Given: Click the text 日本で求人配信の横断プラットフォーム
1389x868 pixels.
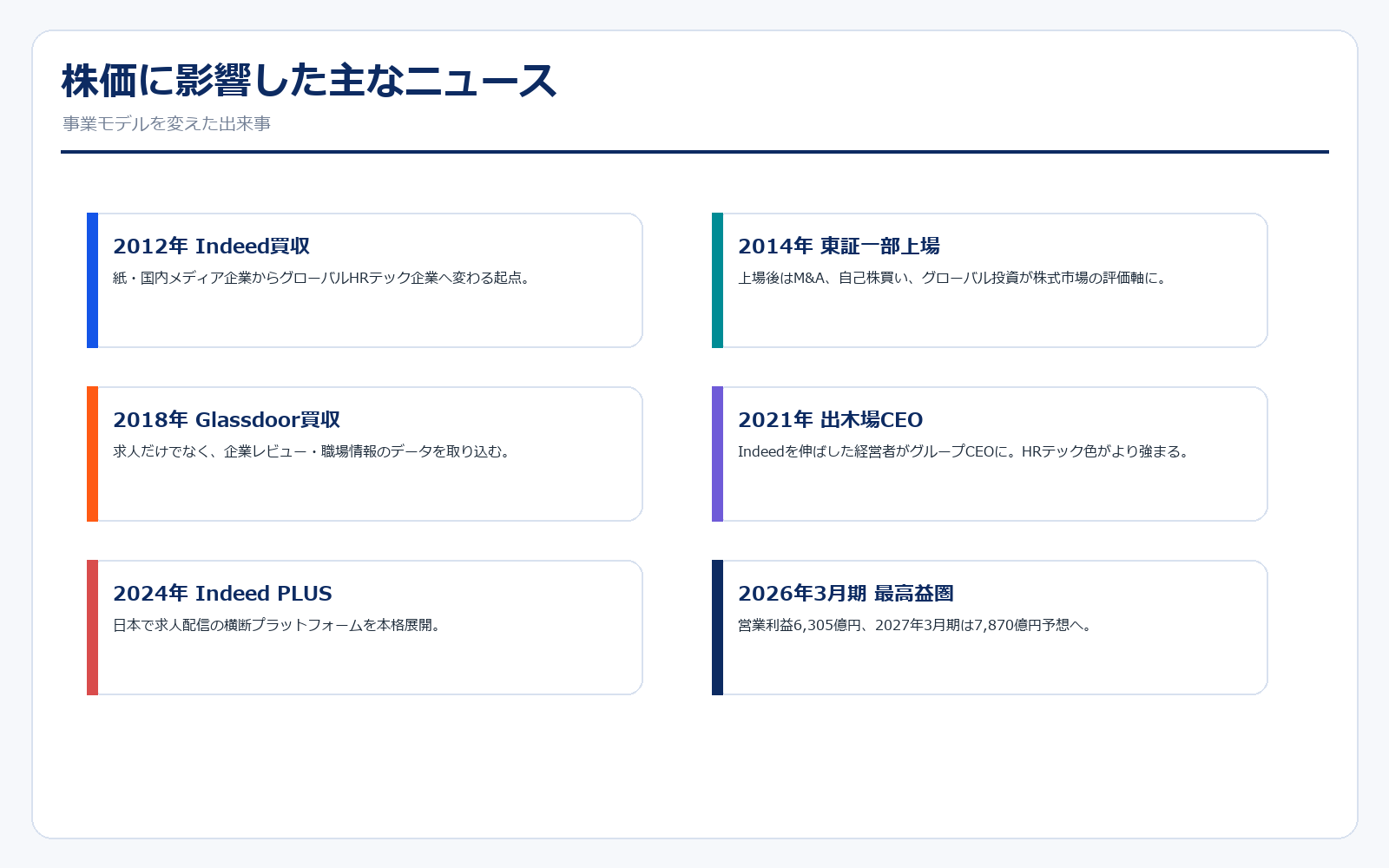Looking at the screenshot, I should 238,625.
